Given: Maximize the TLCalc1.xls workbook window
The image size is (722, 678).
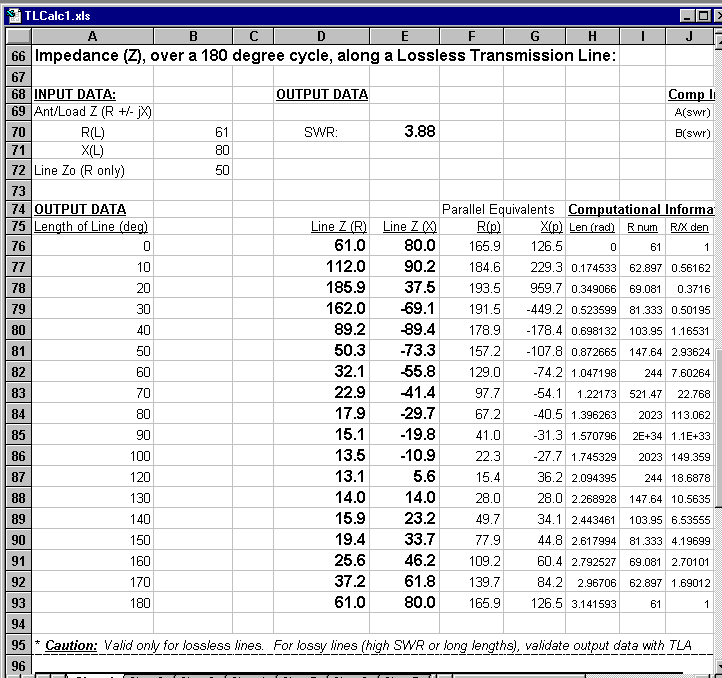Looking at the screenshot, I should 703,16.
